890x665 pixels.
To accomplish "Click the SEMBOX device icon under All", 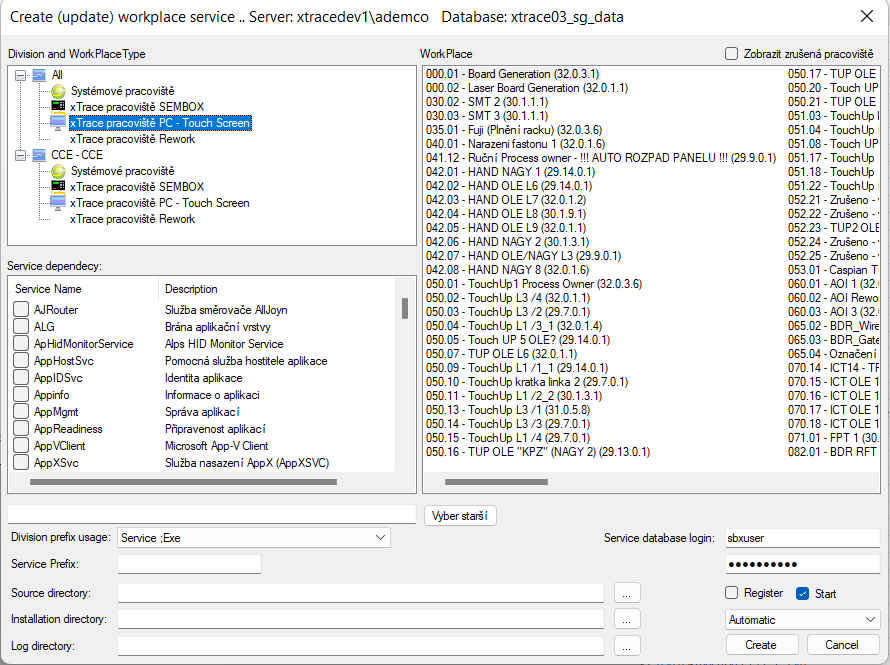I will (x=58, y=107).
